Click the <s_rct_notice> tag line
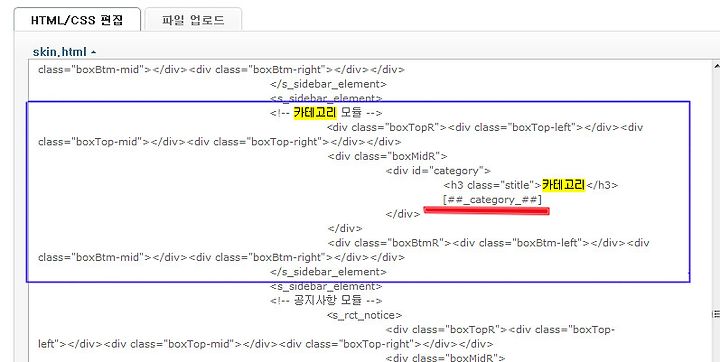720x362 pixels. (x=365, y=315)
